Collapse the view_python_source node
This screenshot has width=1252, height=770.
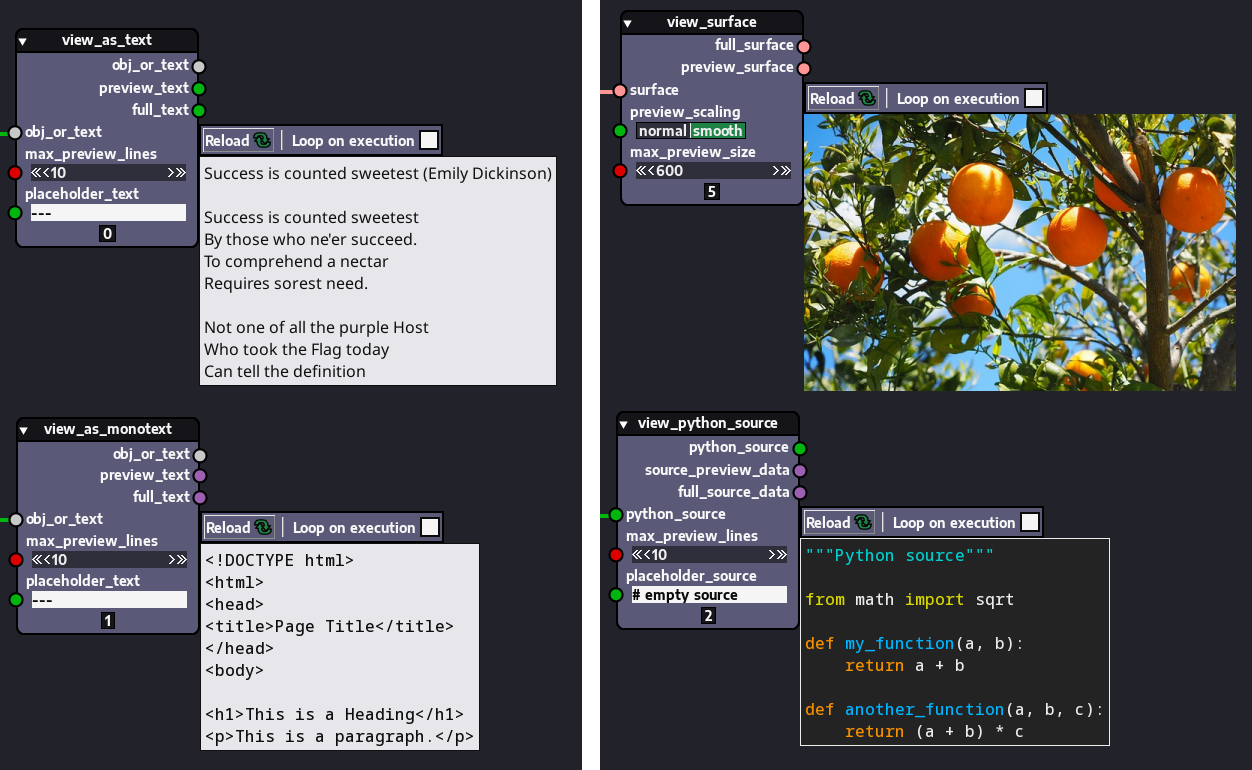pos(623,423)
